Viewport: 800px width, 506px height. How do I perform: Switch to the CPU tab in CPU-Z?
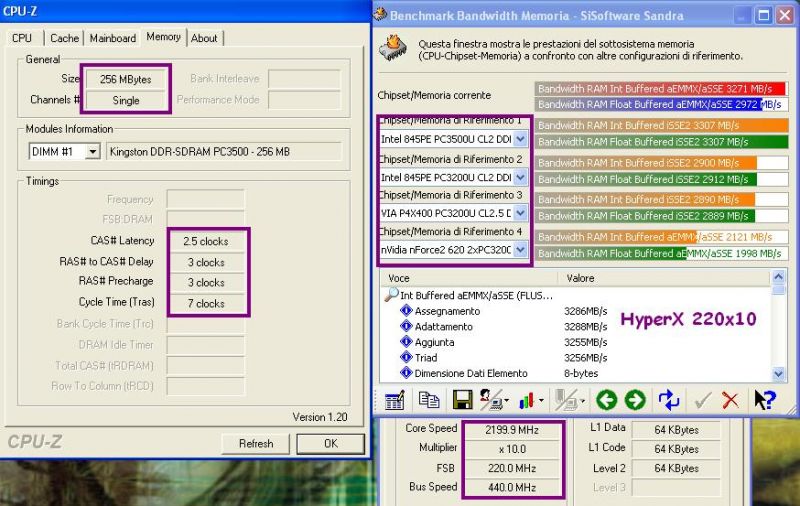tap(22, 38)
